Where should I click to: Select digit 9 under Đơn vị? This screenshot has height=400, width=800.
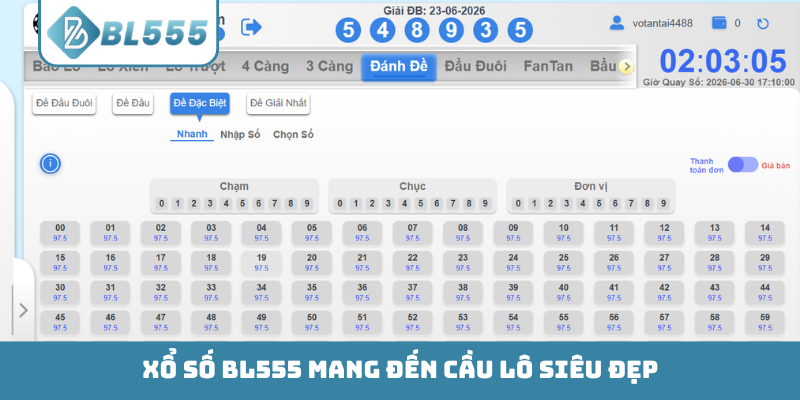(663, 204)
